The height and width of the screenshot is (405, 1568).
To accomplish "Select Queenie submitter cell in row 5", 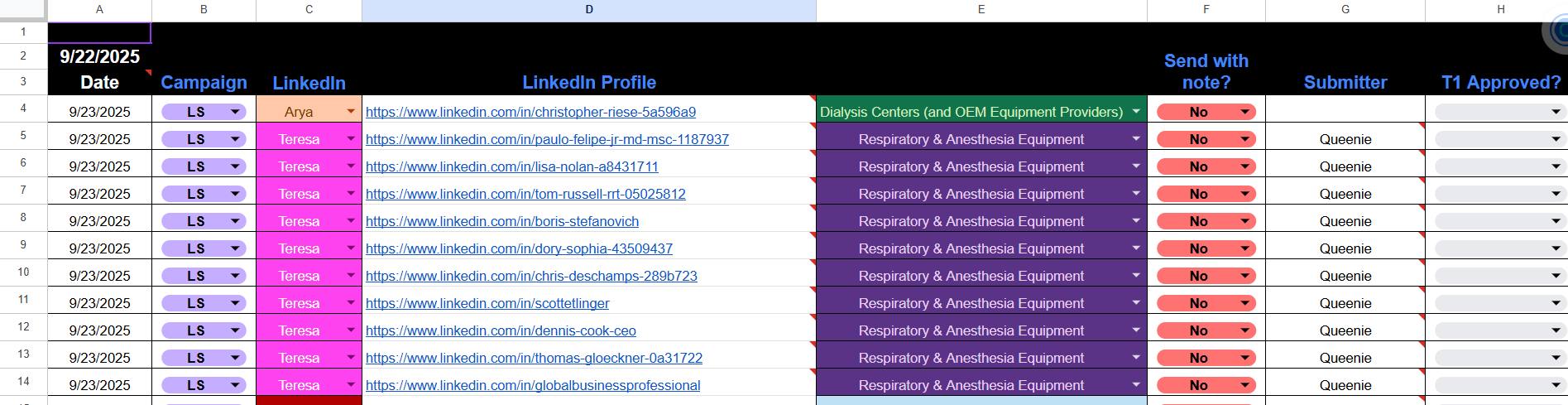I will tap(1345, 139).
